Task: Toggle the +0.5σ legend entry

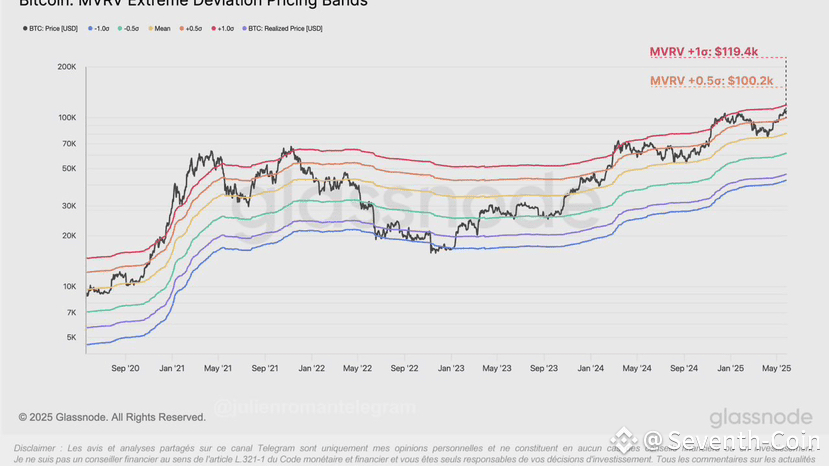Action: click(x=191, y=29)
